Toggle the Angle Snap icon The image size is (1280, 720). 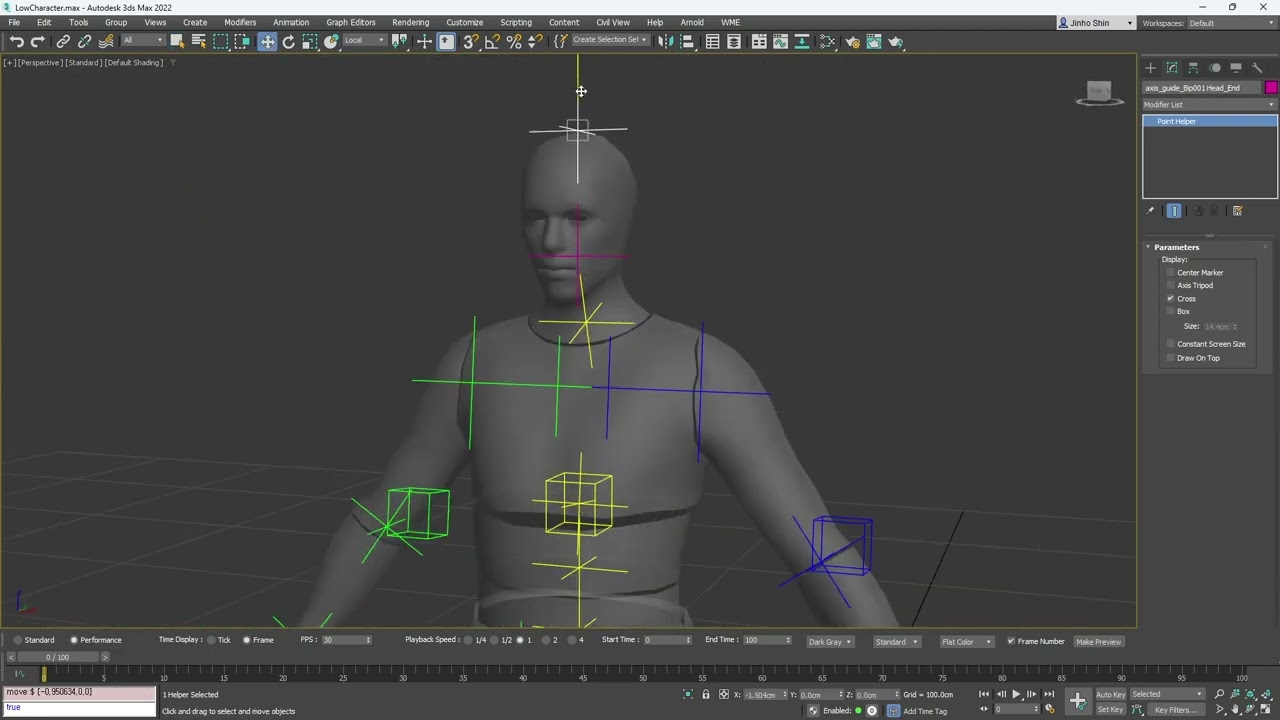492,41
